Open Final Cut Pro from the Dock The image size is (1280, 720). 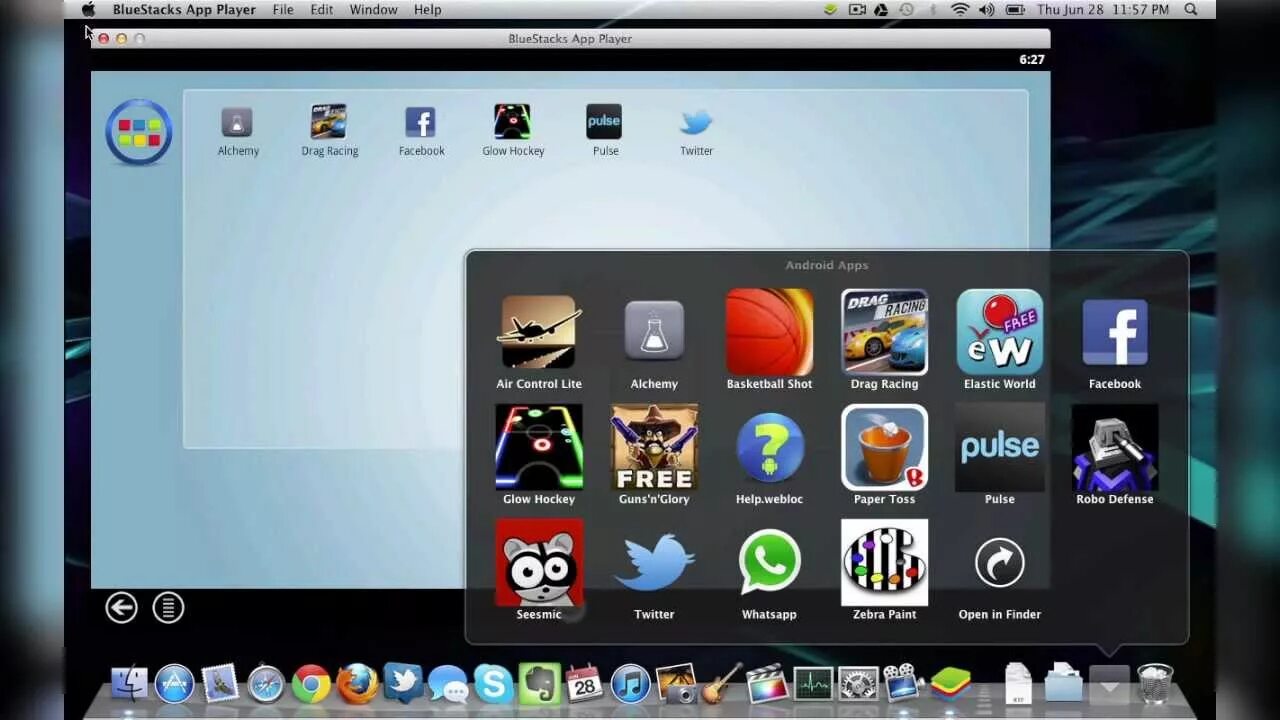pos(767,682)
